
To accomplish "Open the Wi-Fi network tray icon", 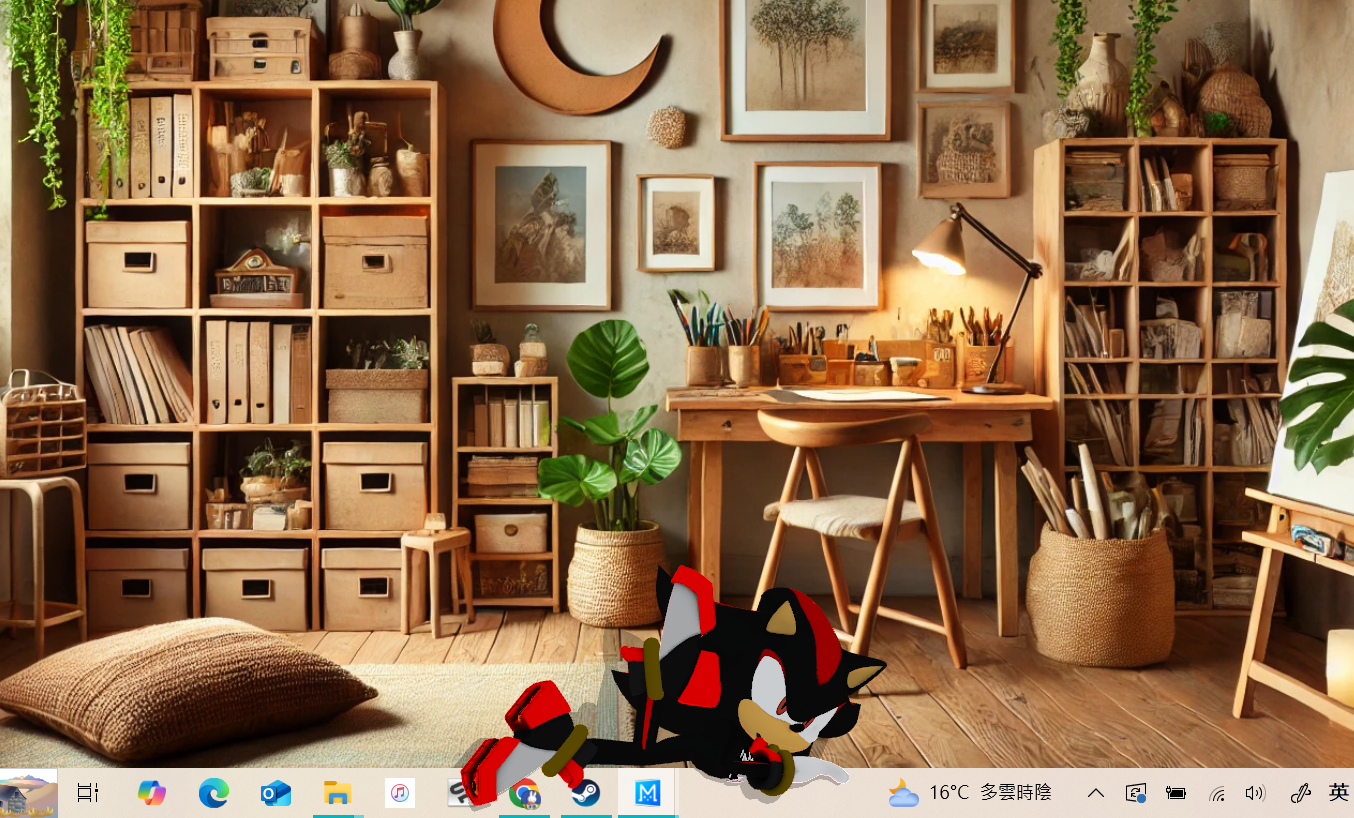I will tap(1217, 794).
